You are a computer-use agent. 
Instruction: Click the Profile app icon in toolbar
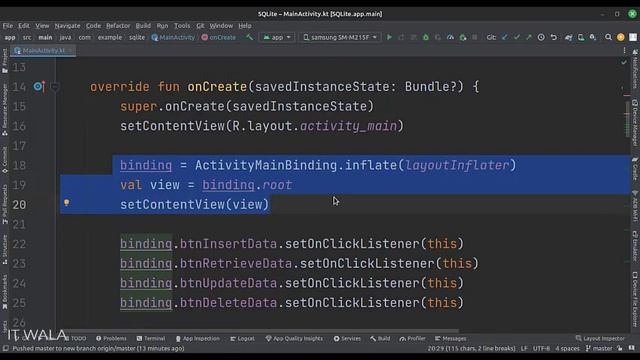pos(450,37)
